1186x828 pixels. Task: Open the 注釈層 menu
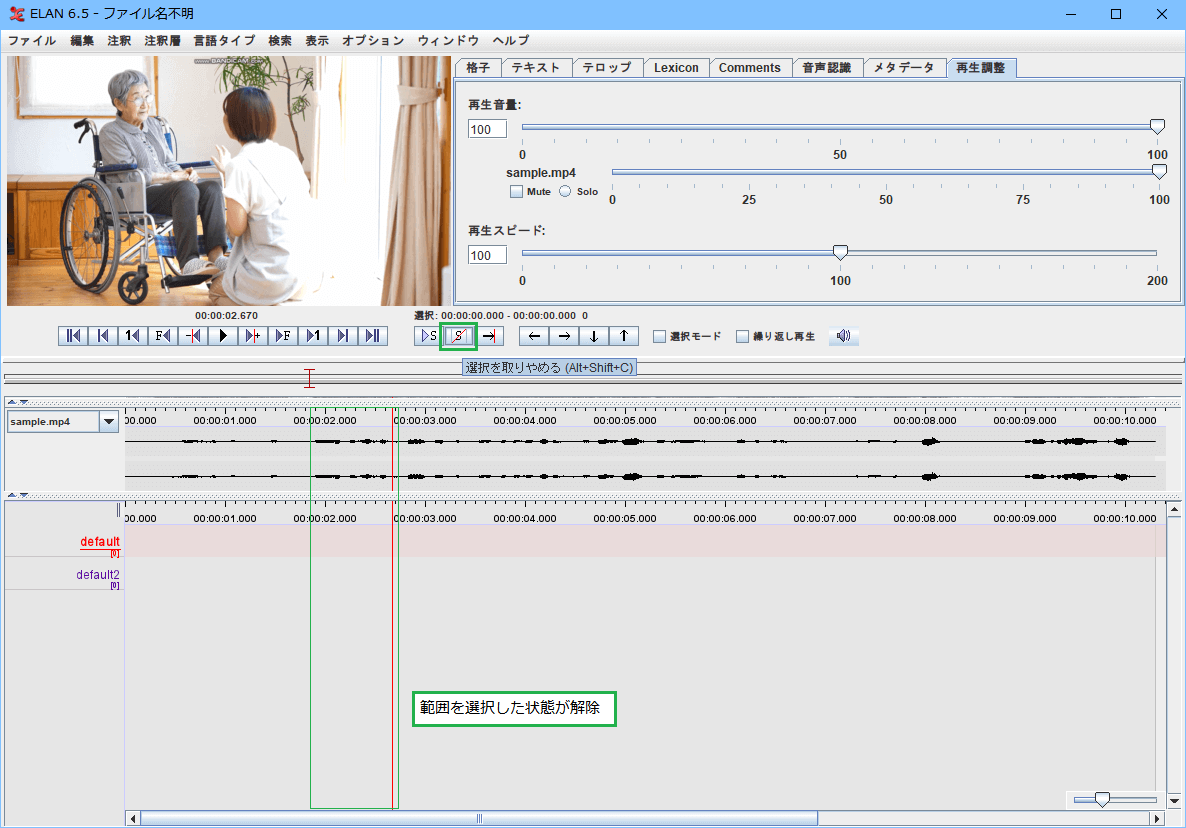(161, 41)
